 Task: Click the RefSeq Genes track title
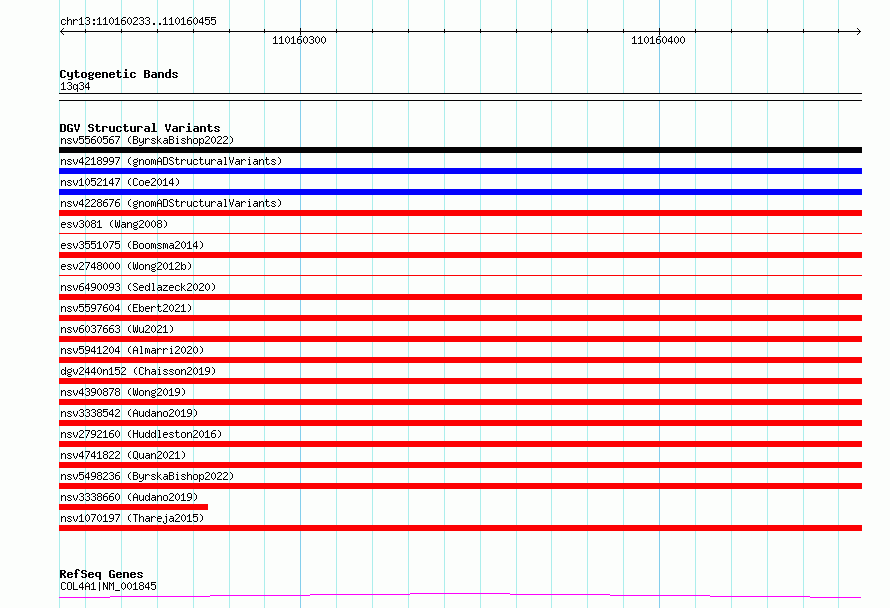coord(101,574)
